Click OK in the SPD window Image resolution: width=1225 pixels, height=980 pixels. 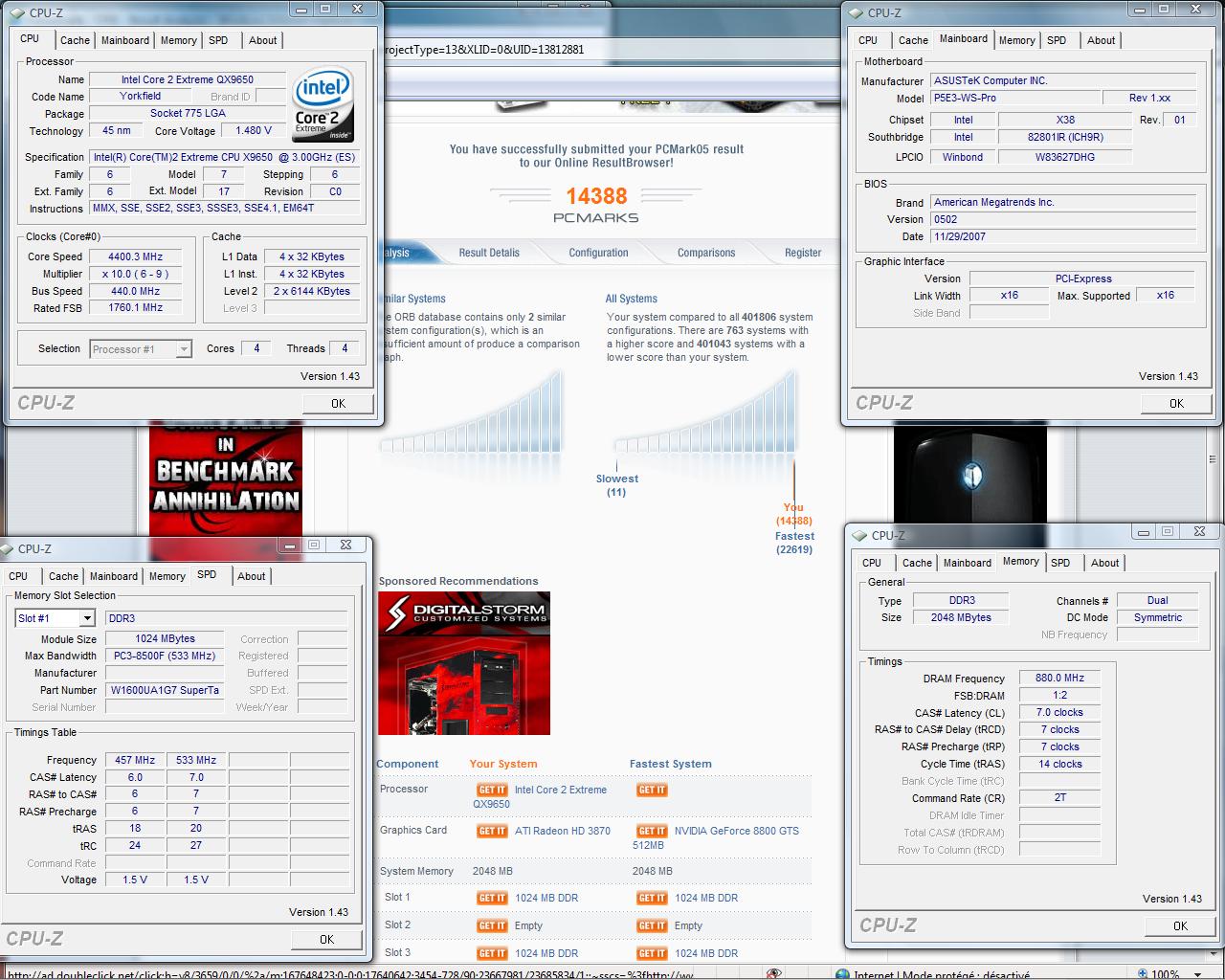point(326,939)
